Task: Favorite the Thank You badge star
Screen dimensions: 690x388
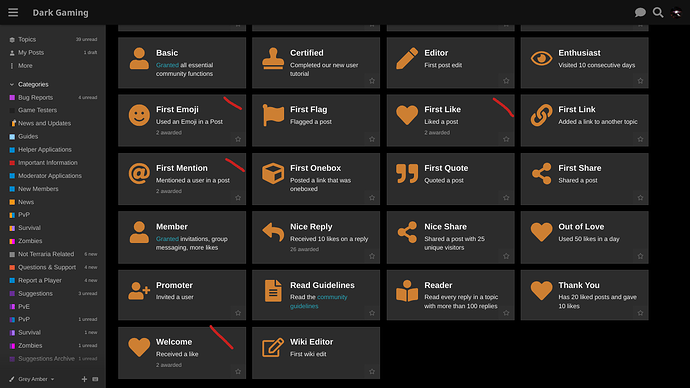Action: (x=640, y=313)
